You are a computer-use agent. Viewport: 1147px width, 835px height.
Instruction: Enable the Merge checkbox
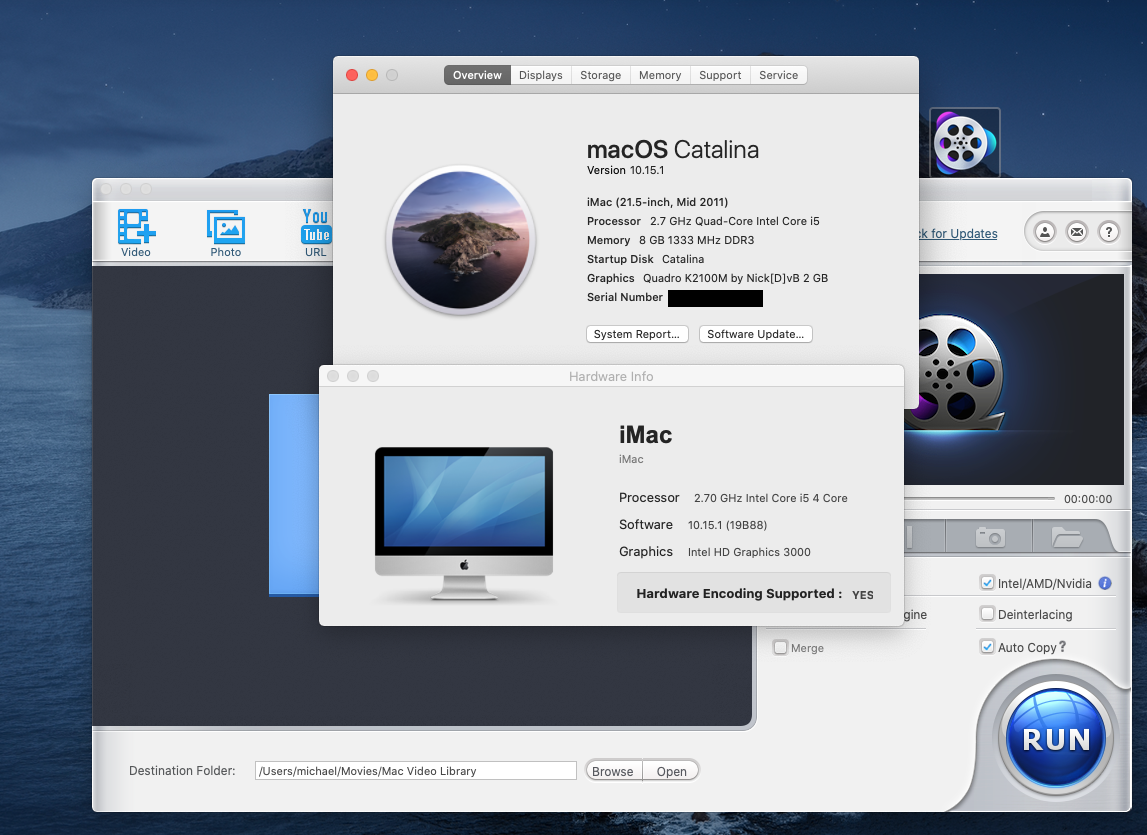click(781, 648)
